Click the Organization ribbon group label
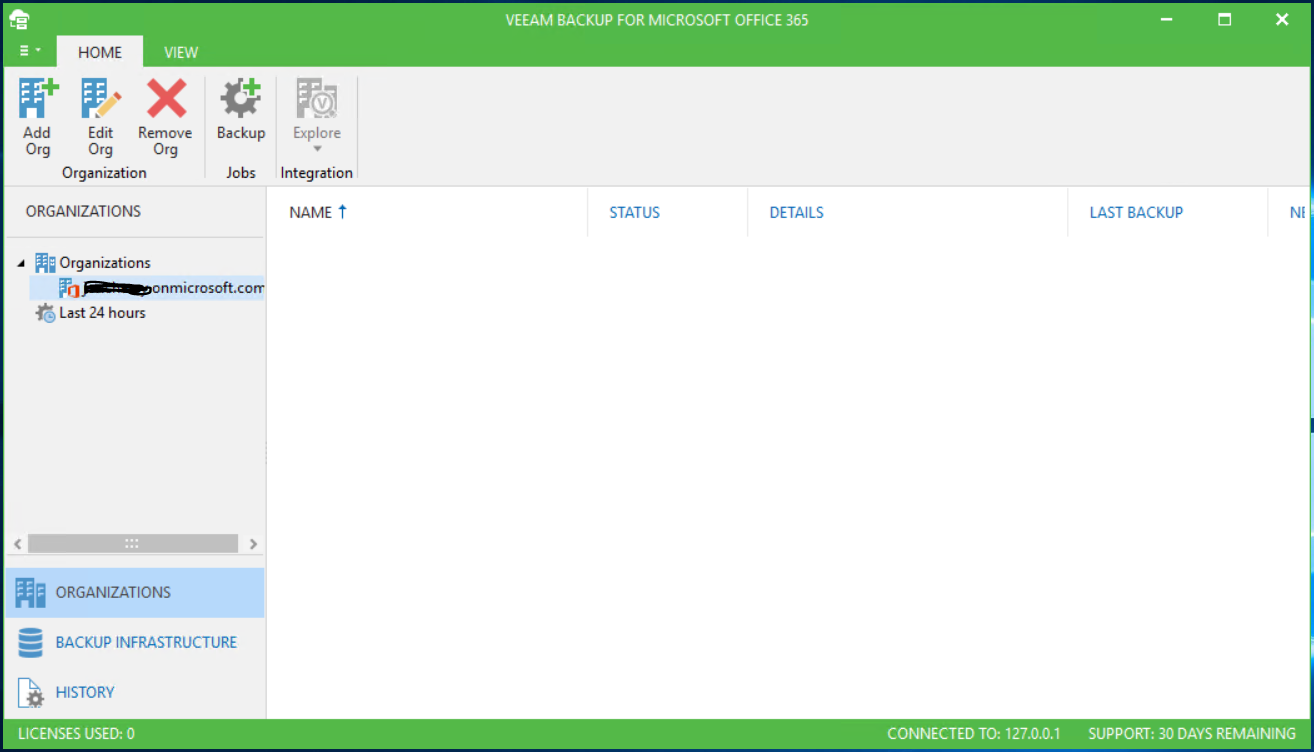This screenshot has width=1314, height=752. 104,173
